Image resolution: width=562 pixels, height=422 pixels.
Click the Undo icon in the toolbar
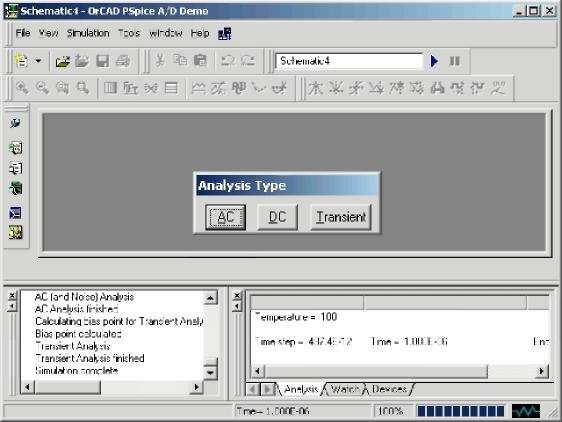pos(228,61)
